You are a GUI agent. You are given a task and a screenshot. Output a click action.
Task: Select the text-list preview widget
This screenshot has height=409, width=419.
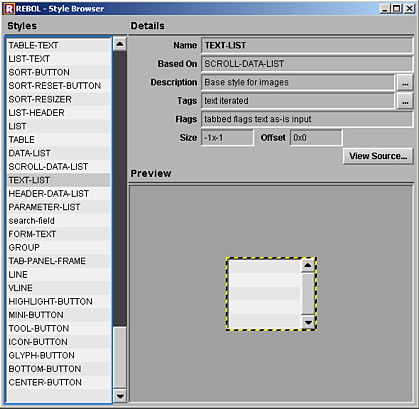(x=271, y=294)
